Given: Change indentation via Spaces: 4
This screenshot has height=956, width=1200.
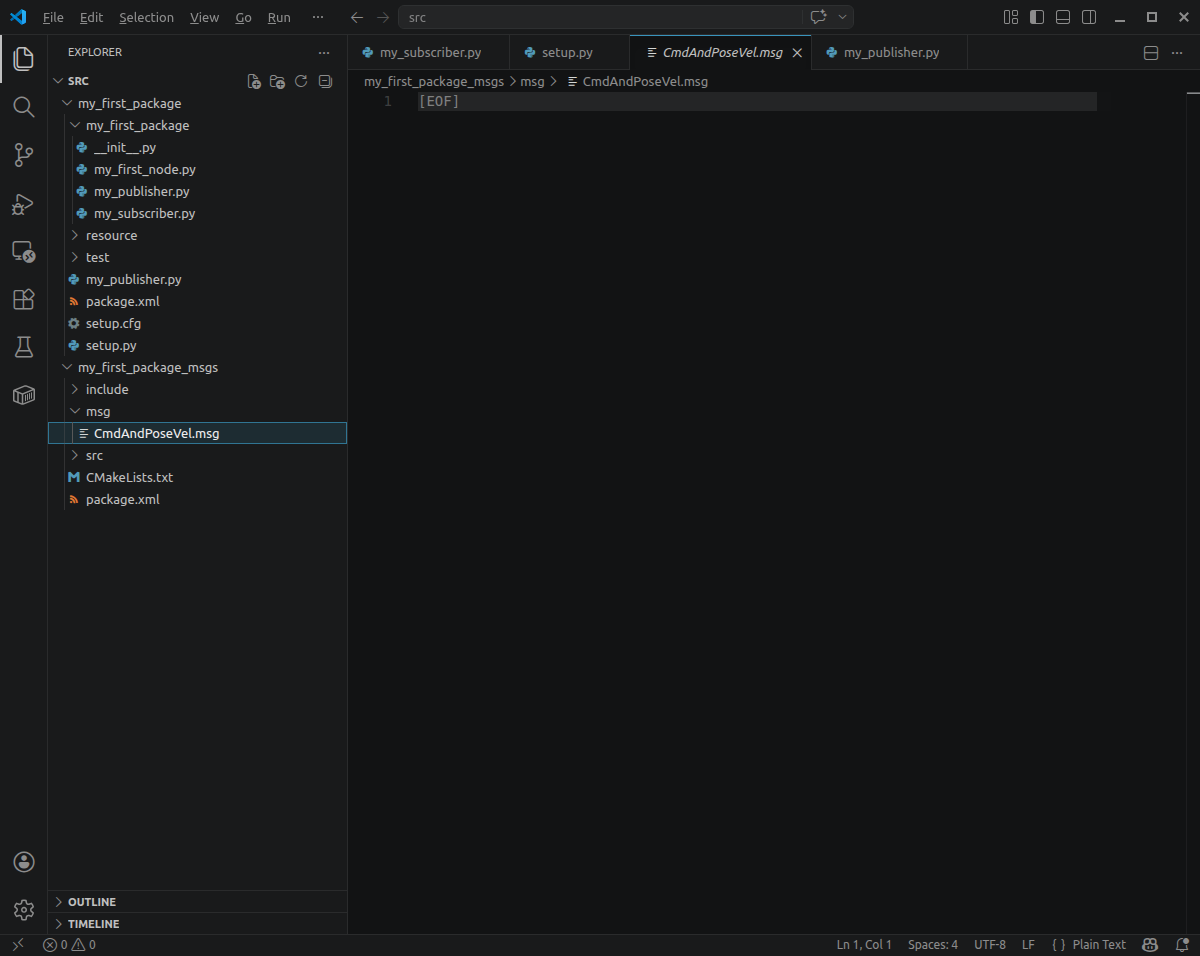Looking at the screenshot, I should tap(933, 944).
